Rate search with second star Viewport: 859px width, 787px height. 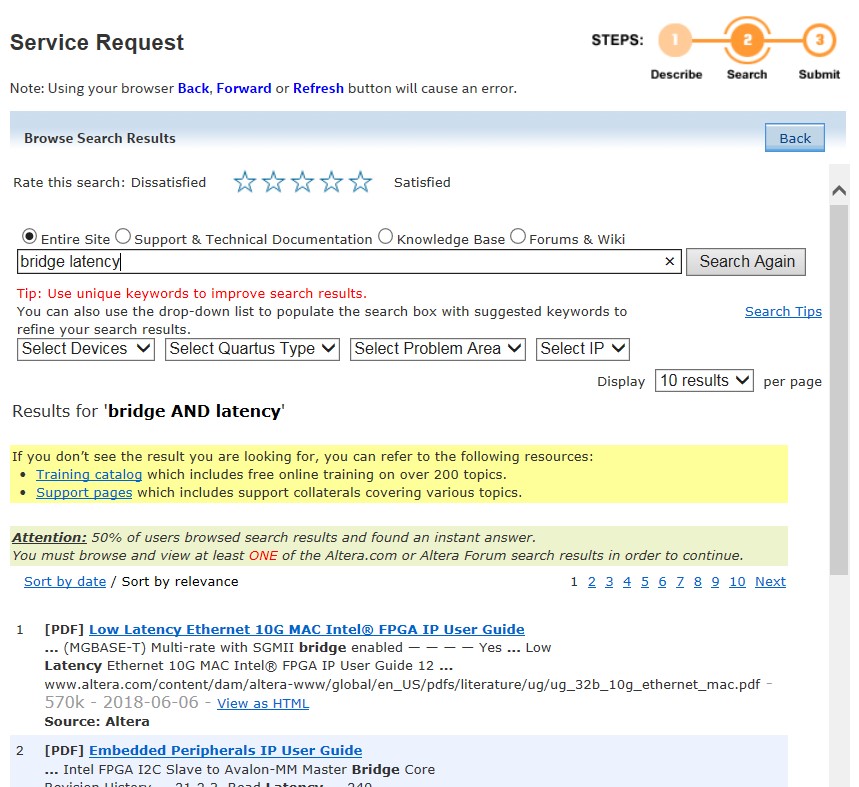(x=273, y=182)
